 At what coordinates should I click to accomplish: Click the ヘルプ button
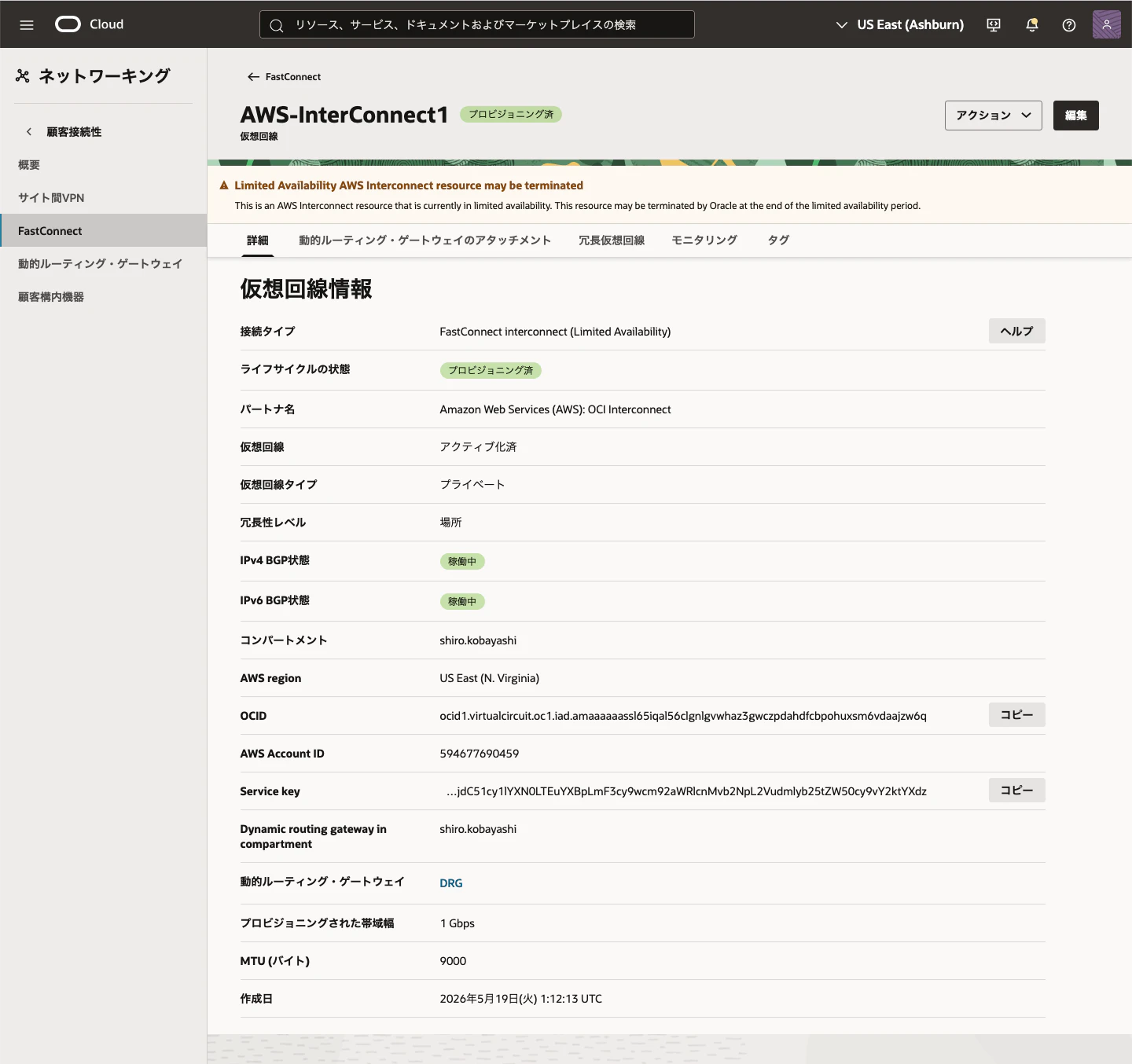(x=1017, y=332)
